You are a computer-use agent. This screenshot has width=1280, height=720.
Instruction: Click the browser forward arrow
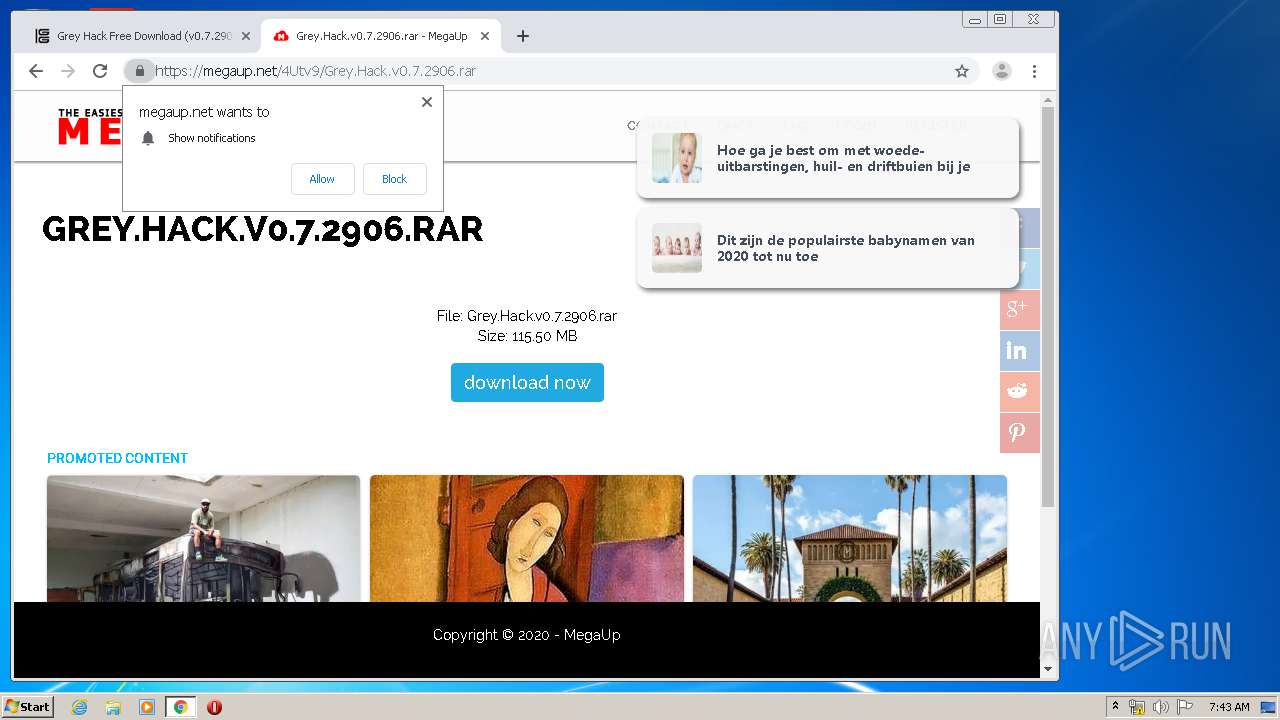(68, 71)
